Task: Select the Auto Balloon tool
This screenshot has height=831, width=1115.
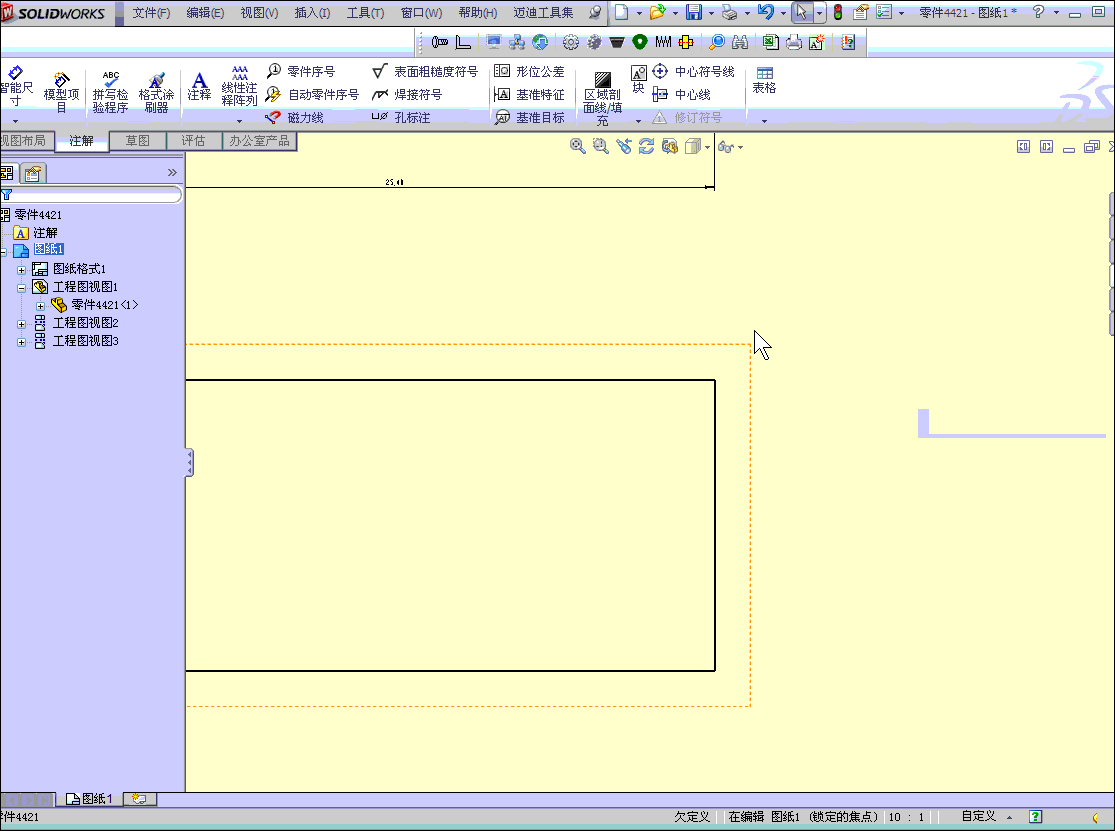Action: coord(312,95)
